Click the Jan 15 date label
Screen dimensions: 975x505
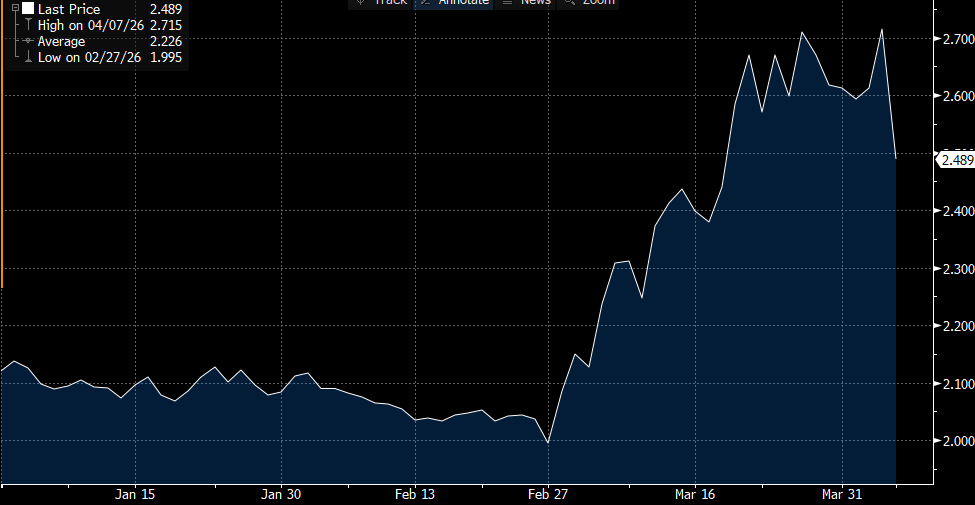coord(135,495)
